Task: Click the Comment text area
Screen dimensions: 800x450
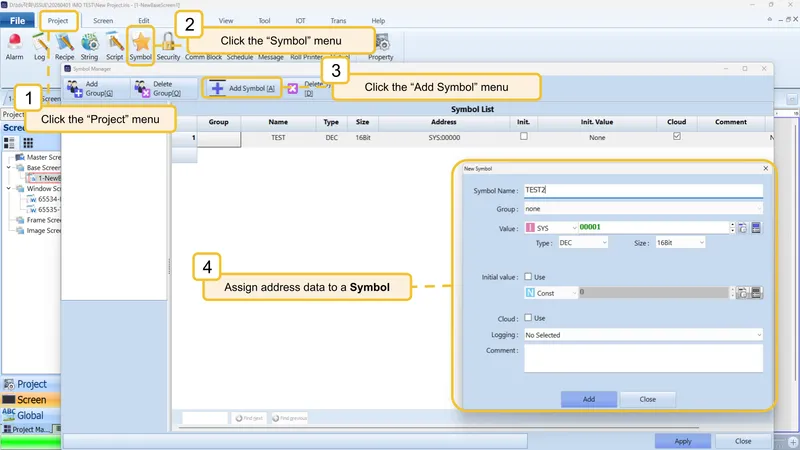Action: pyautogui.click(x=643, y=358)
